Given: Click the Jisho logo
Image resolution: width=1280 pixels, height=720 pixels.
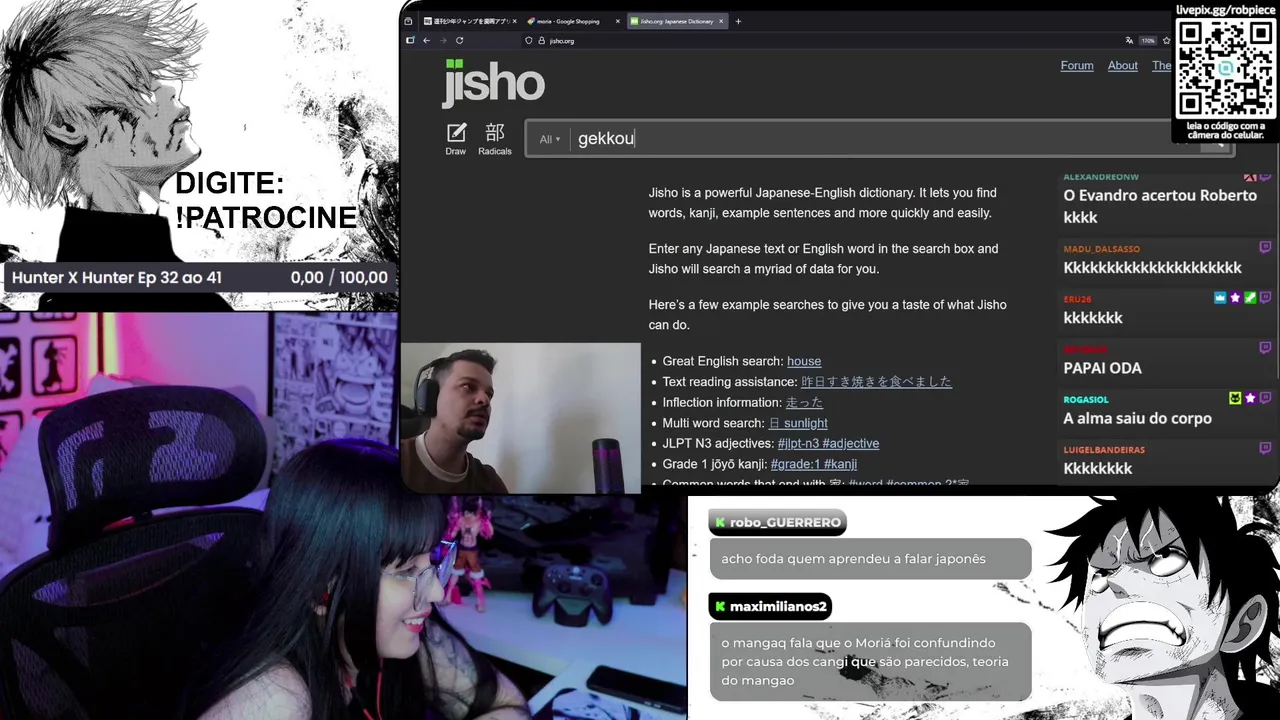Looking at the screenshot, I should [x=494, y=82].
